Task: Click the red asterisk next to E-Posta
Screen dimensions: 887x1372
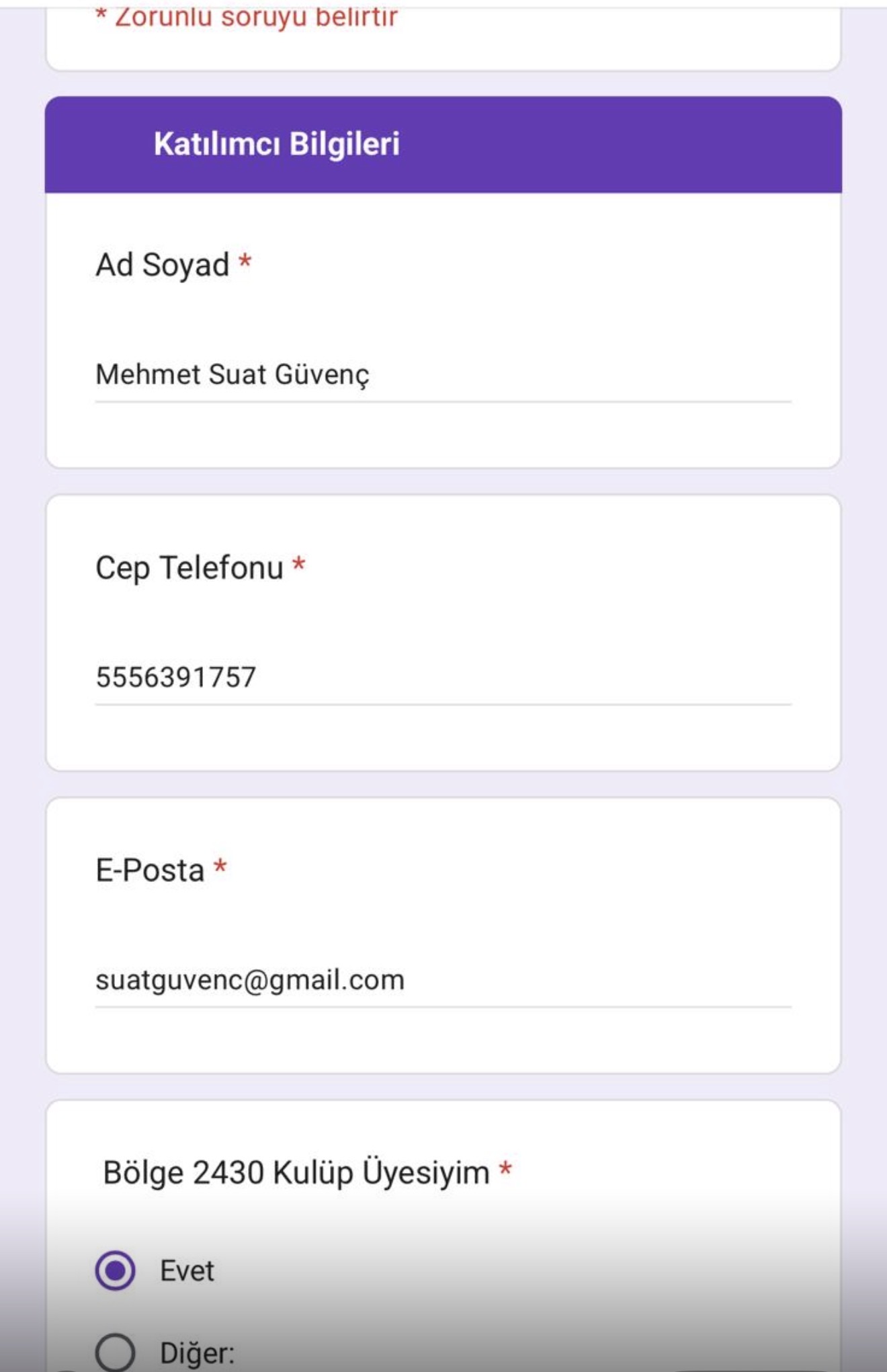Action: point(220,867)
